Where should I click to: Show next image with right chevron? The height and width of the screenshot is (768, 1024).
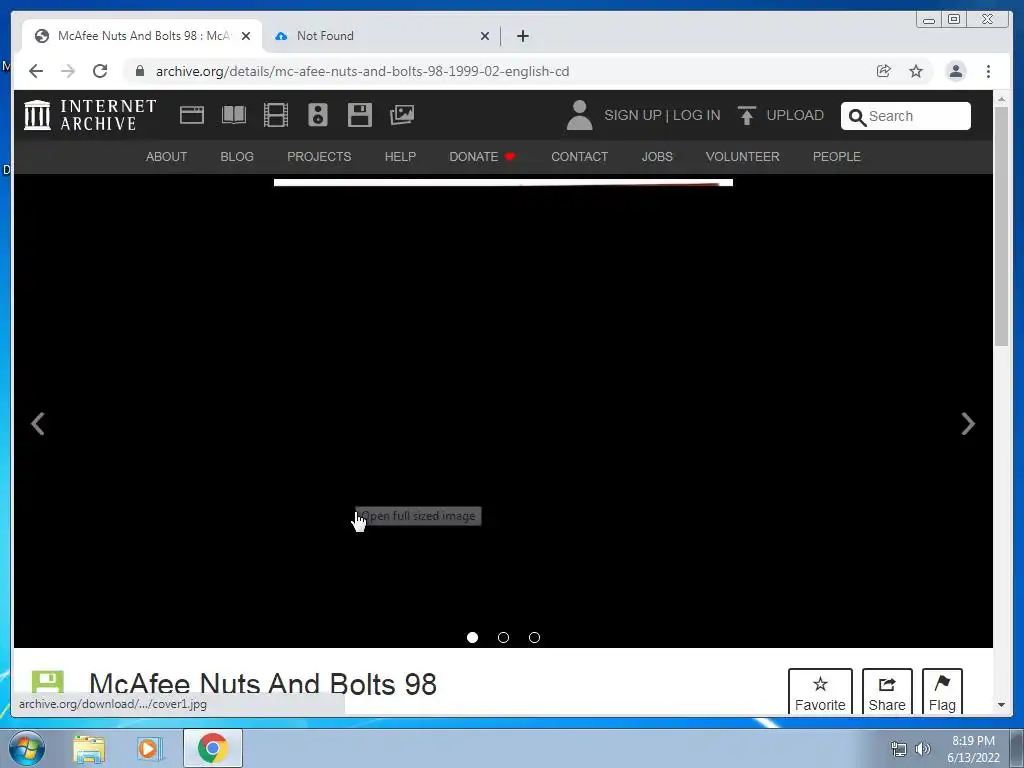click(968, 424)
